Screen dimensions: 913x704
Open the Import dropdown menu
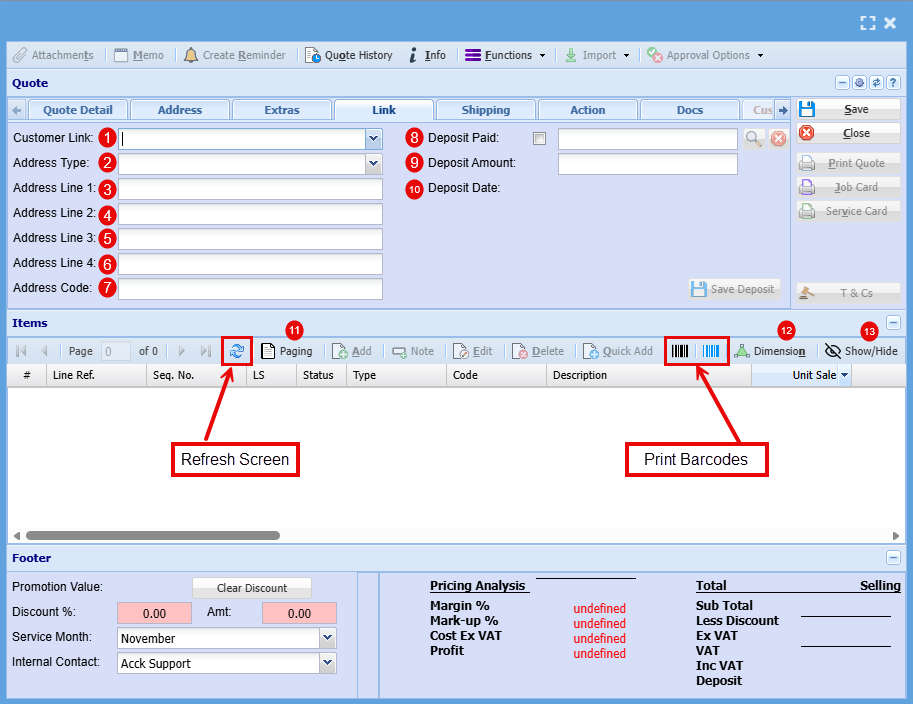coord(597,55)
